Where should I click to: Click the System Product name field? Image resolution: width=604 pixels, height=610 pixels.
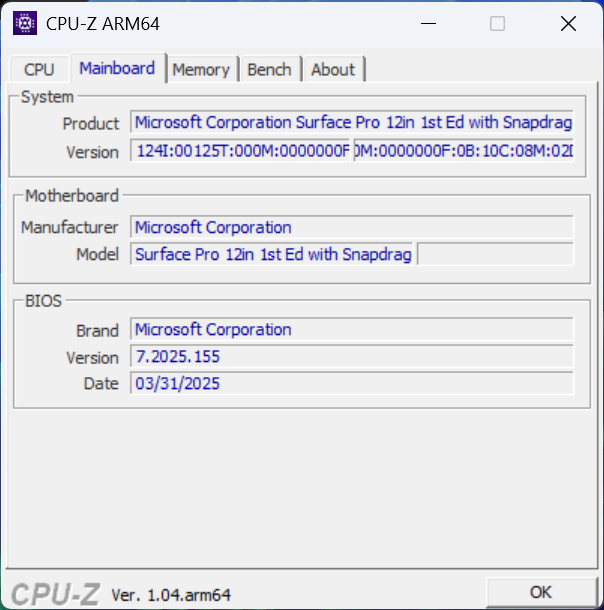352,123
